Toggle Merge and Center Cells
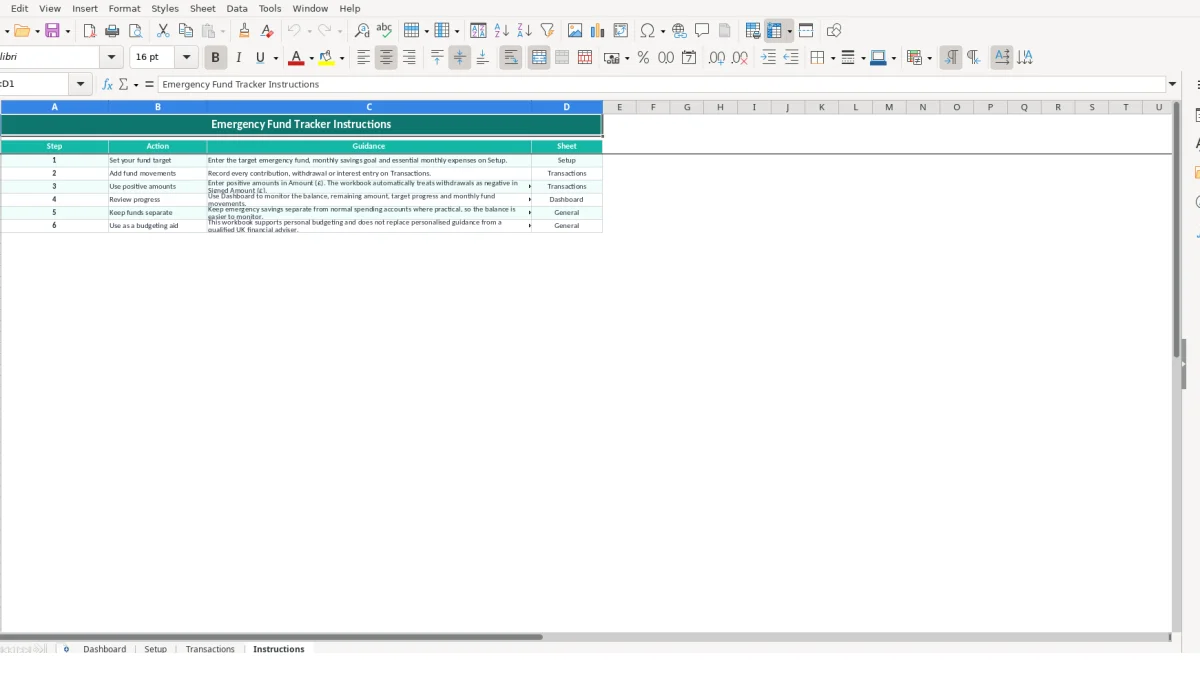Image resolution: width=1200 pixels, height=675 pixels. click(x=539, y=58)
